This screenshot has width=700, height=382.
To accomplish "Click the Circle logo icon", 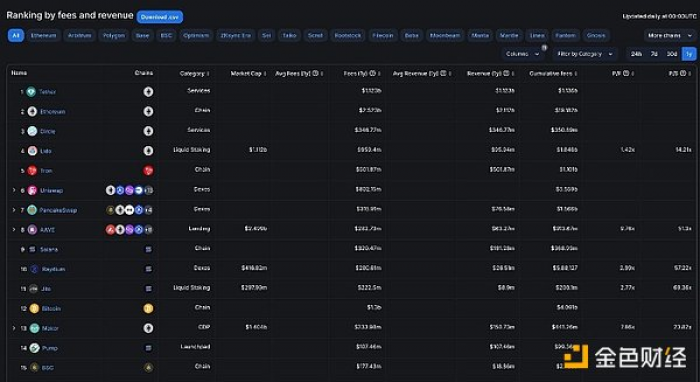I will (x=32, y=131).
